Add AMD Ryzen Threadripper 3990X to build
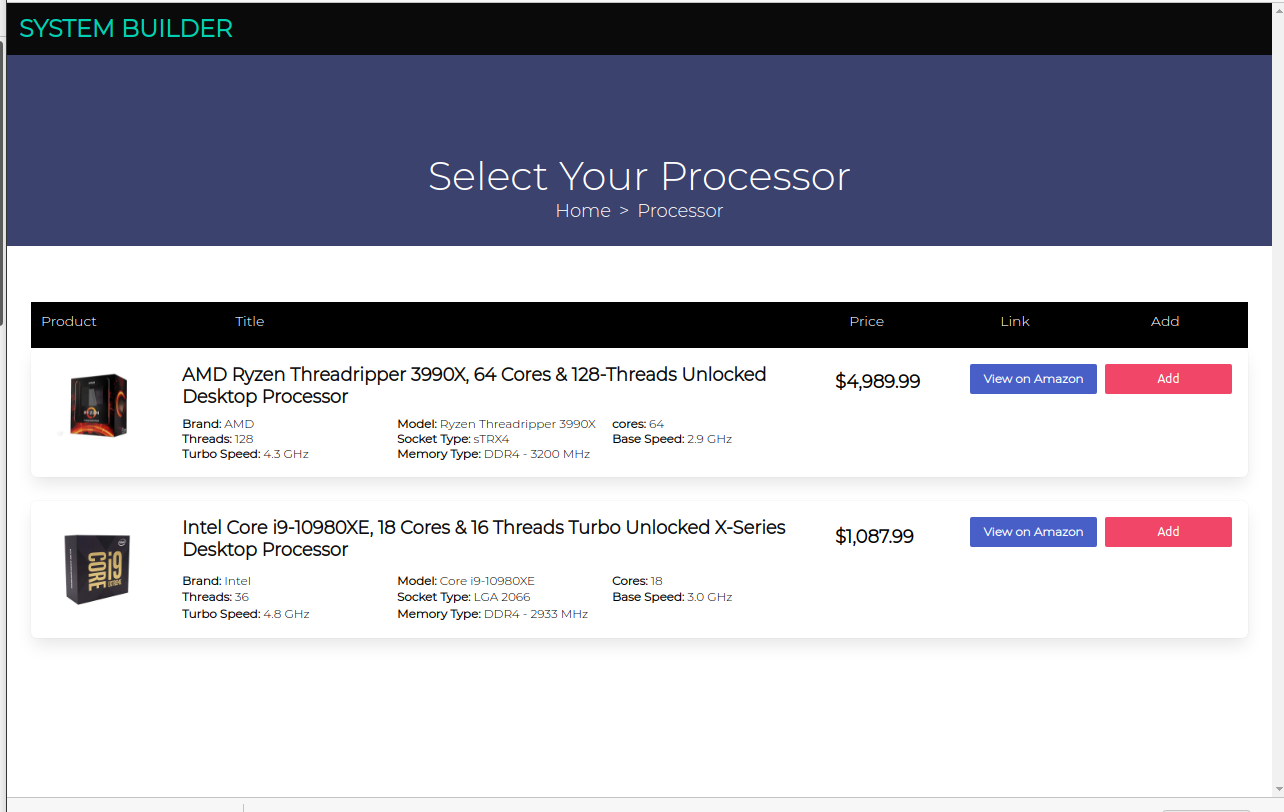 (1168, 379)
